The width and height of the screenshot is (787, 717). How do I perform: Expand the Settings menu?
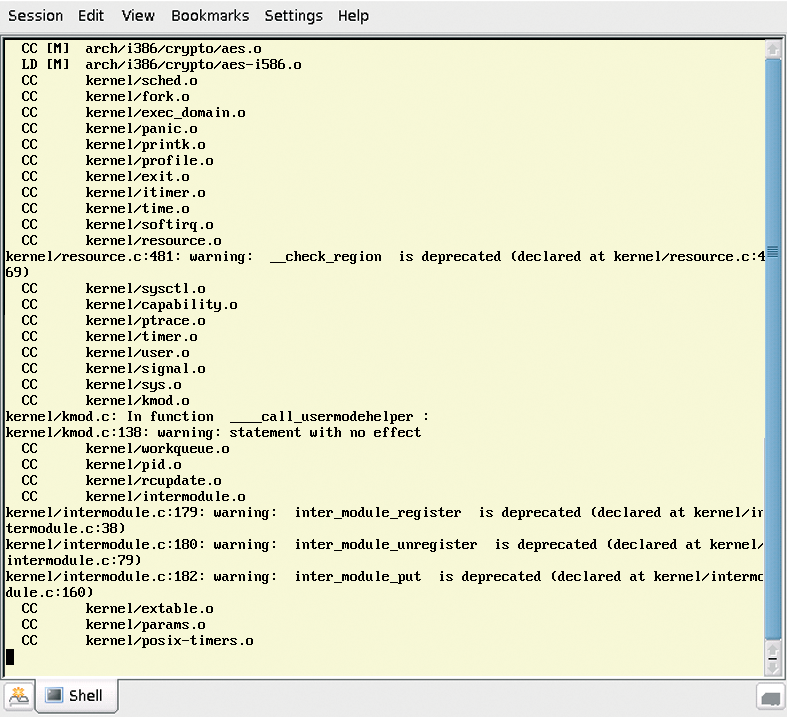[294, 16]
